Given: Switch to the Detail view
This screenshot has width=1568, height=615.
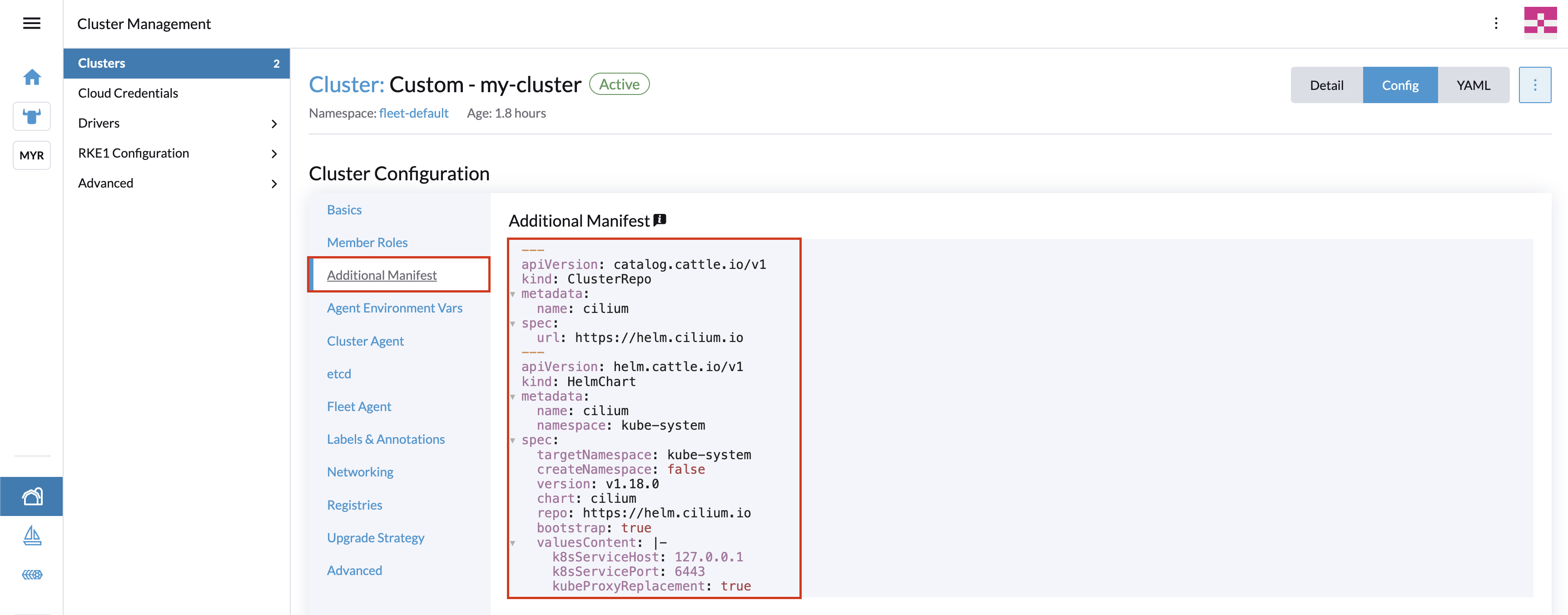Looking at the screenshot, I should (1326, 85).
